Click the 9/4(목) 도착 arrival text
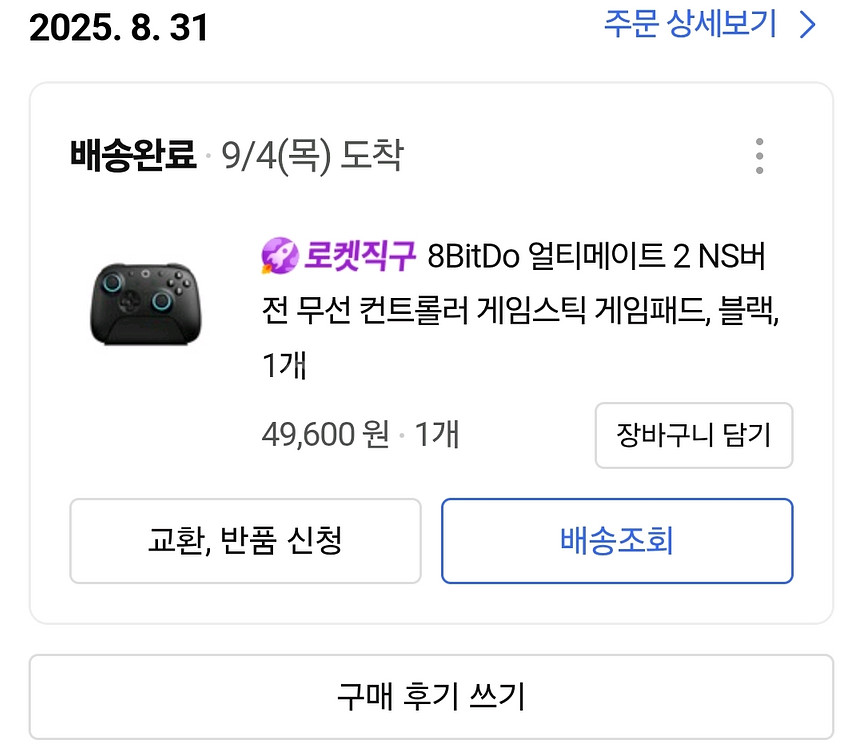The height and width of the screenshot is (750, 864). pos(310,156)
